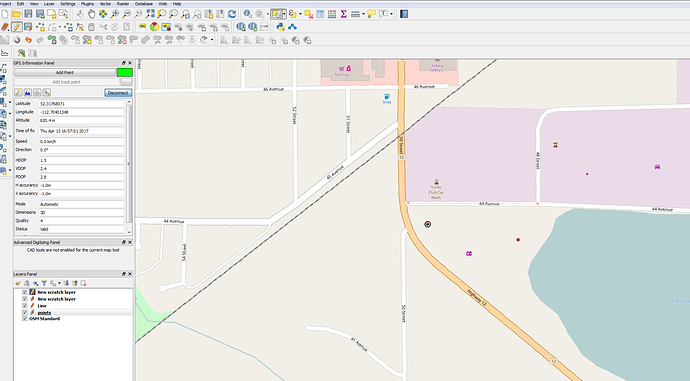Click the Add Point button
Image resolution: width=690 pixels, height=381 pixels.
point(65,73)
